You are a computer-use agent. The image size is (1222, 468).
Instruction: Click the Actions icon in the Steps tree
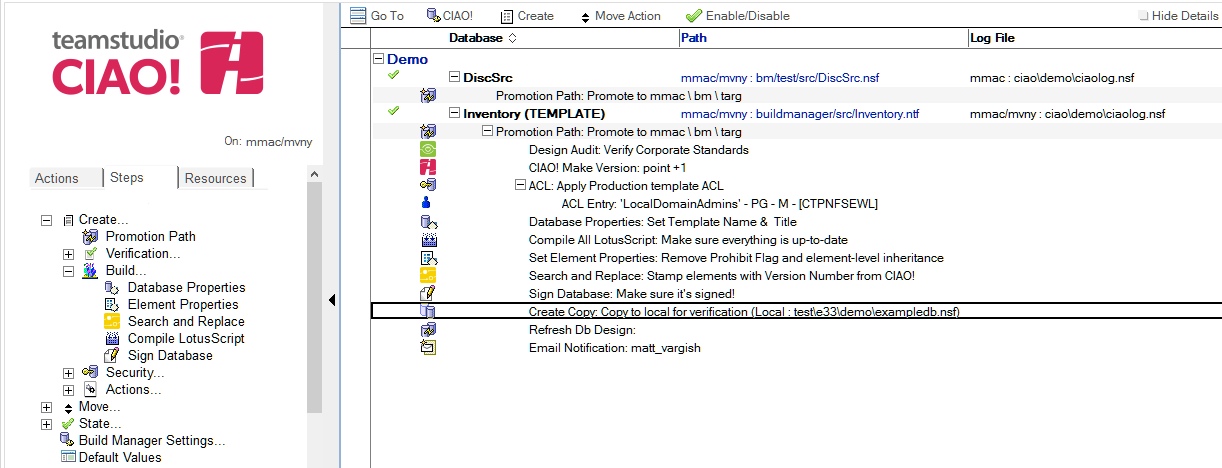coord(90,390)
